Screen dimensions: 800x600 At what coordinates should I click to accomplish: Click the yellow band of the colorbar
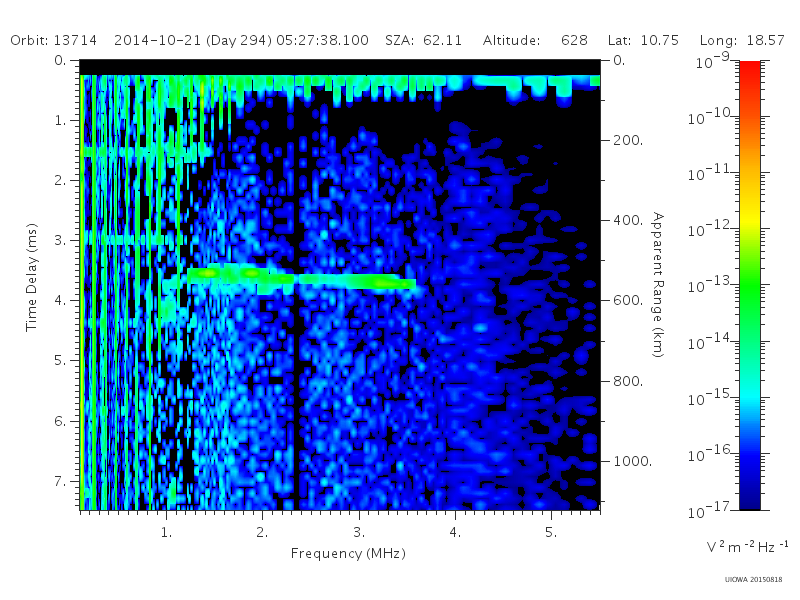click(749, 217)
